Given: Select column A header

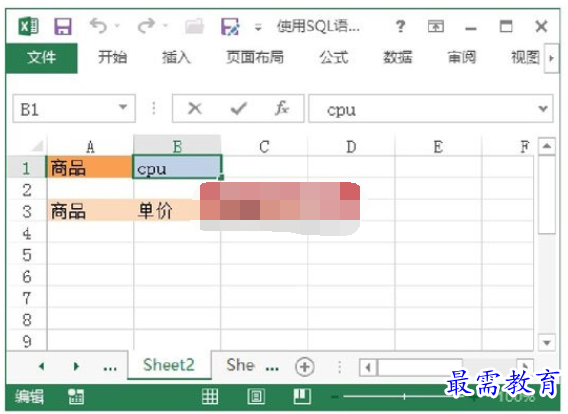Looking at the screenshot, I should pos(90,147).
